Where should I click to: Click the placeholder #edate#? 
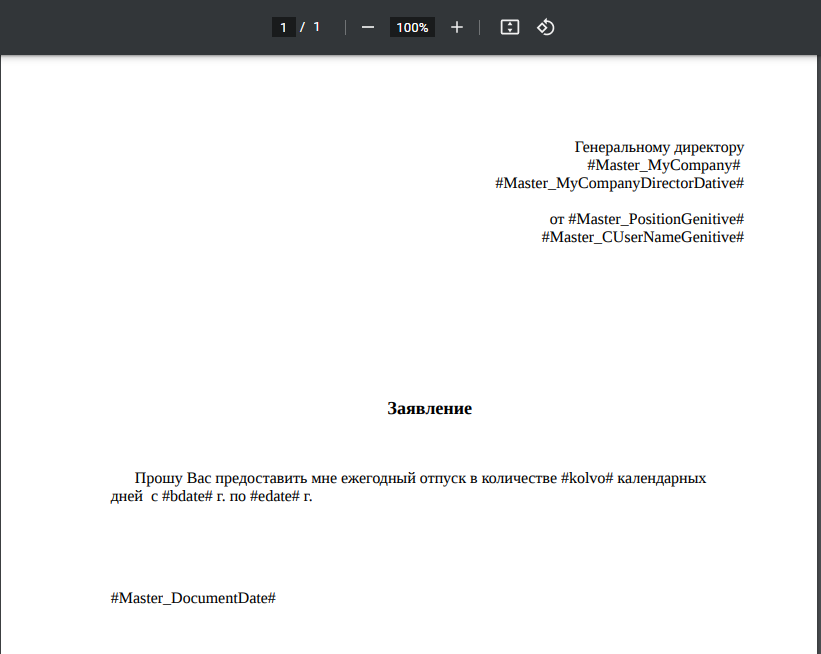pos(274,496)
